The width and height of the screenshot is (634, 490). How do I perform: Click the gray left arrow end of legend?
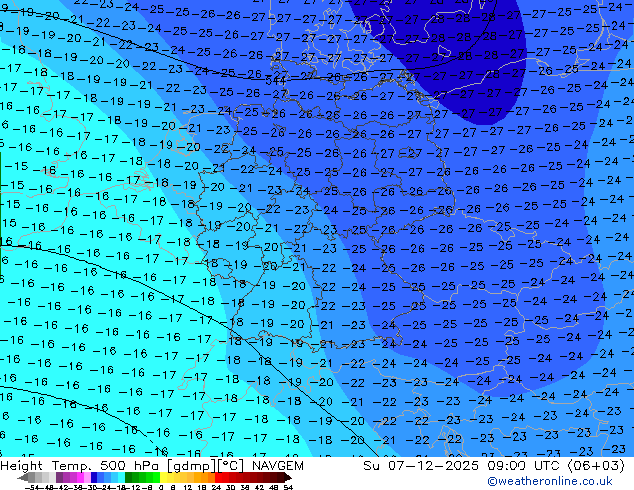[23, 477]
